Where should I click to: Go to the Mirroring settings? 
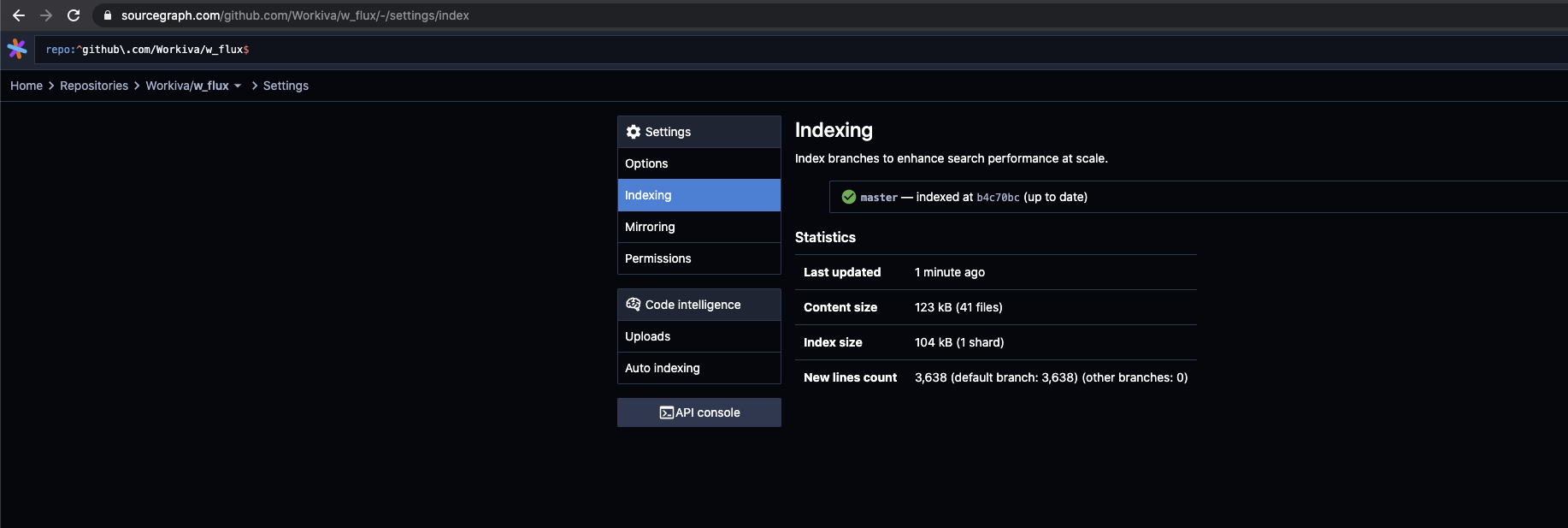699,227
